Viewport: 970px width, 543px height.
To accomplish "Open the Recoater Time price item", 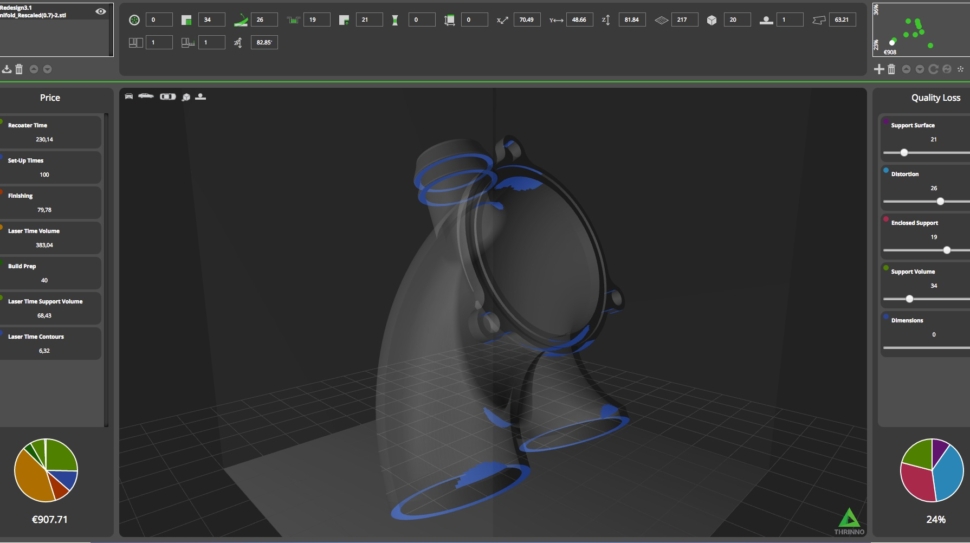I will click(52, 132).
